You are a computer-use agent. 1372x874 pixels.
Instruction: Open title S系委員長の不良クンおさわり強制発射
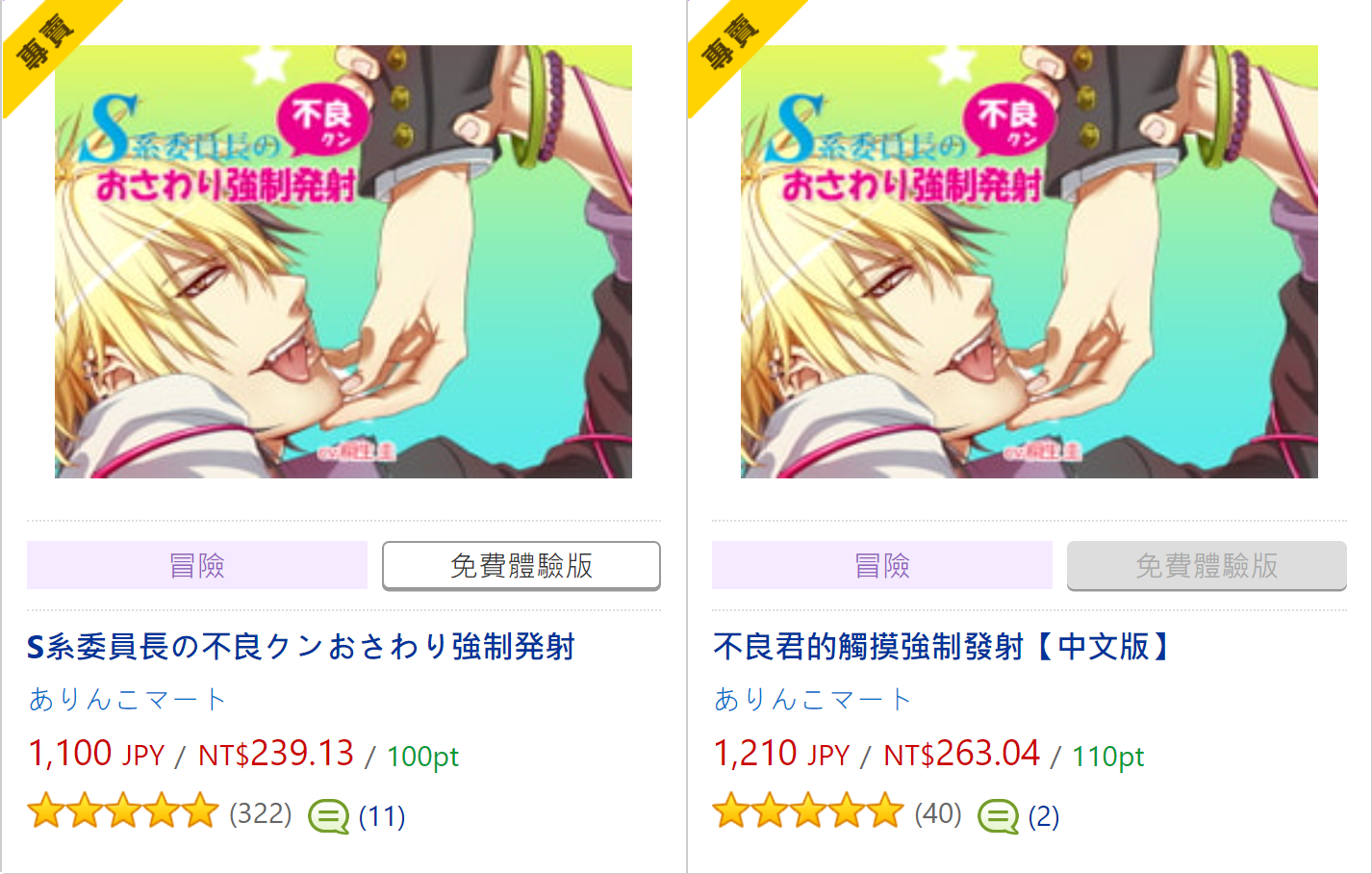[301, 646]
